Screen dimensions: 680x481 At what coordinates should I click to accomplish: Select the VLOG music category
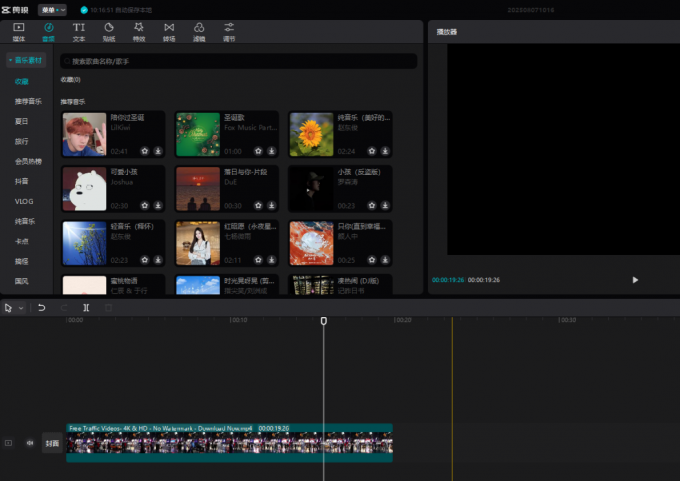pyautogui.click(x=24, y=201)
